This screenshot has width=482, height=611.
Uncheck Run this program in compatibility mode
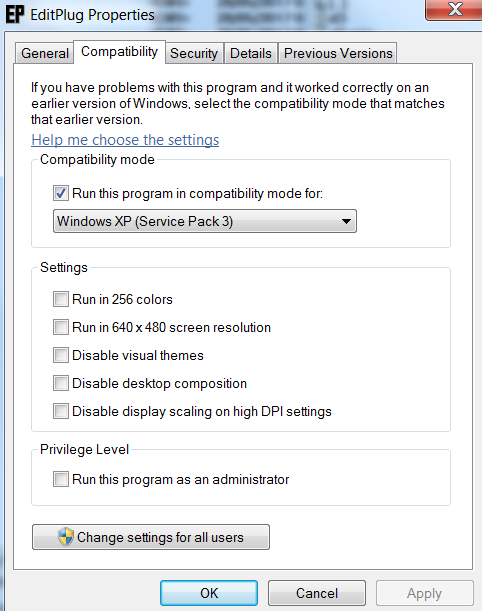tap(61, 193)
